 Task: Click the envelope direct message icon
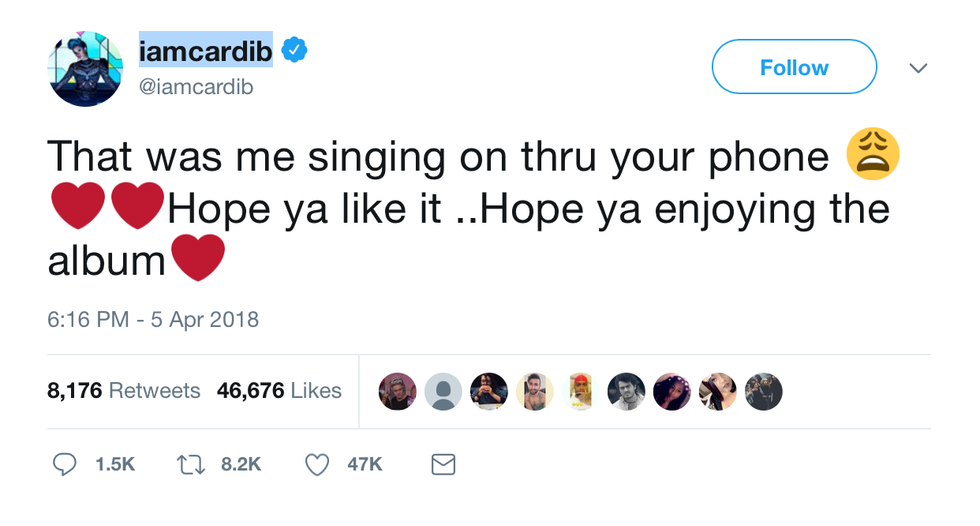(442, 464)
